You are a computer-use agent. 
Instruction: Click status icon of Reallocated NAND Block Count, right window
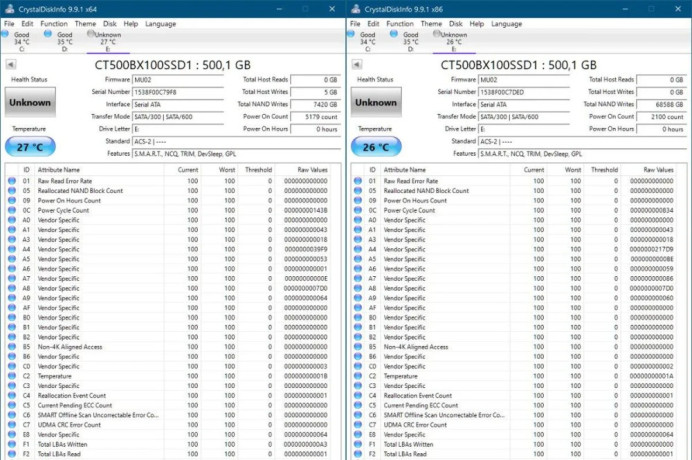[358, 191]
